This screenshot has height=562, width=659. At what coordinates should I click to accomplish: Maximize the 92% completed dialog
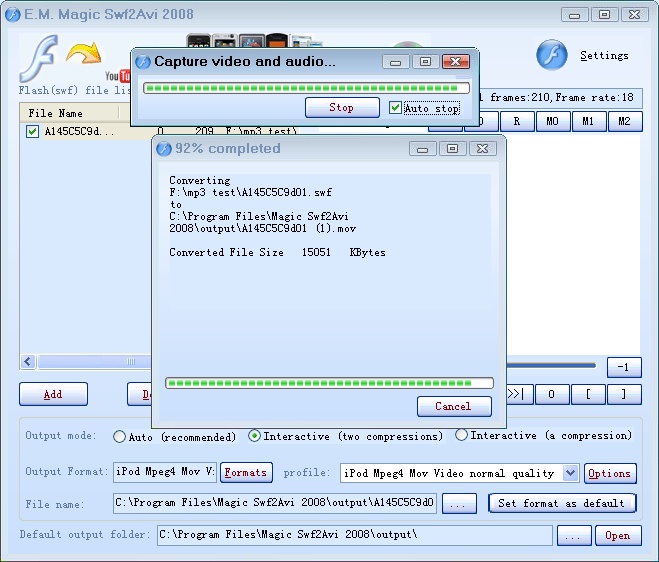click(453, 149)
